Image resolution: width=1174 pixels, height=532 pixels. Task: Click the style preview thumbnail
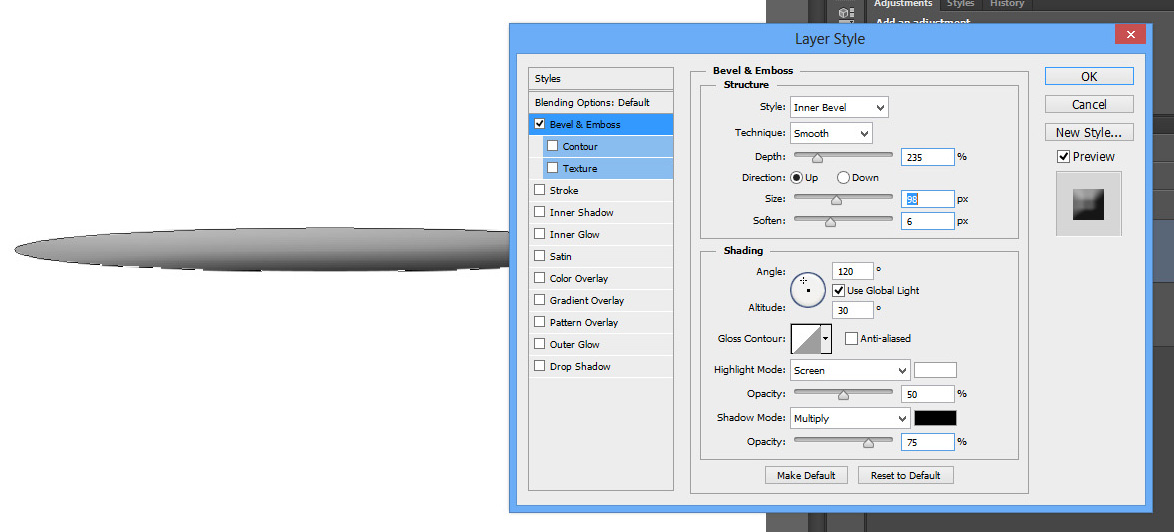point(1088,203)
